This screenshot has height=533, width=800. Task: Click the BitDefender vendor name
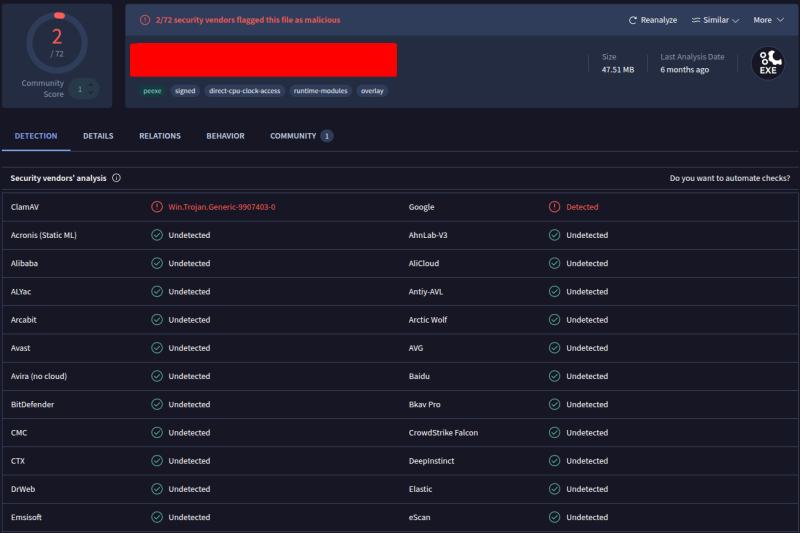coord(32,404)
